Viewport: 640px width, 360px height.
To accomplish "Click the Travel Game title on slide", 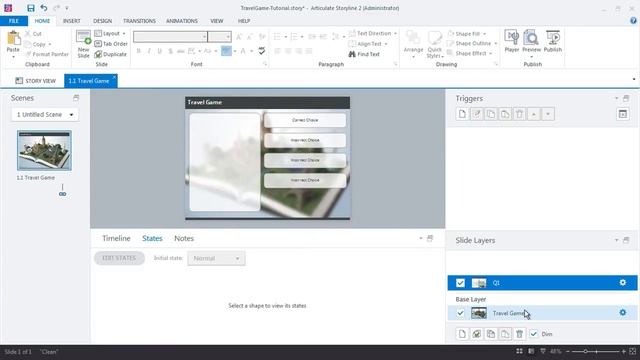I will click(x=204, y=102).
